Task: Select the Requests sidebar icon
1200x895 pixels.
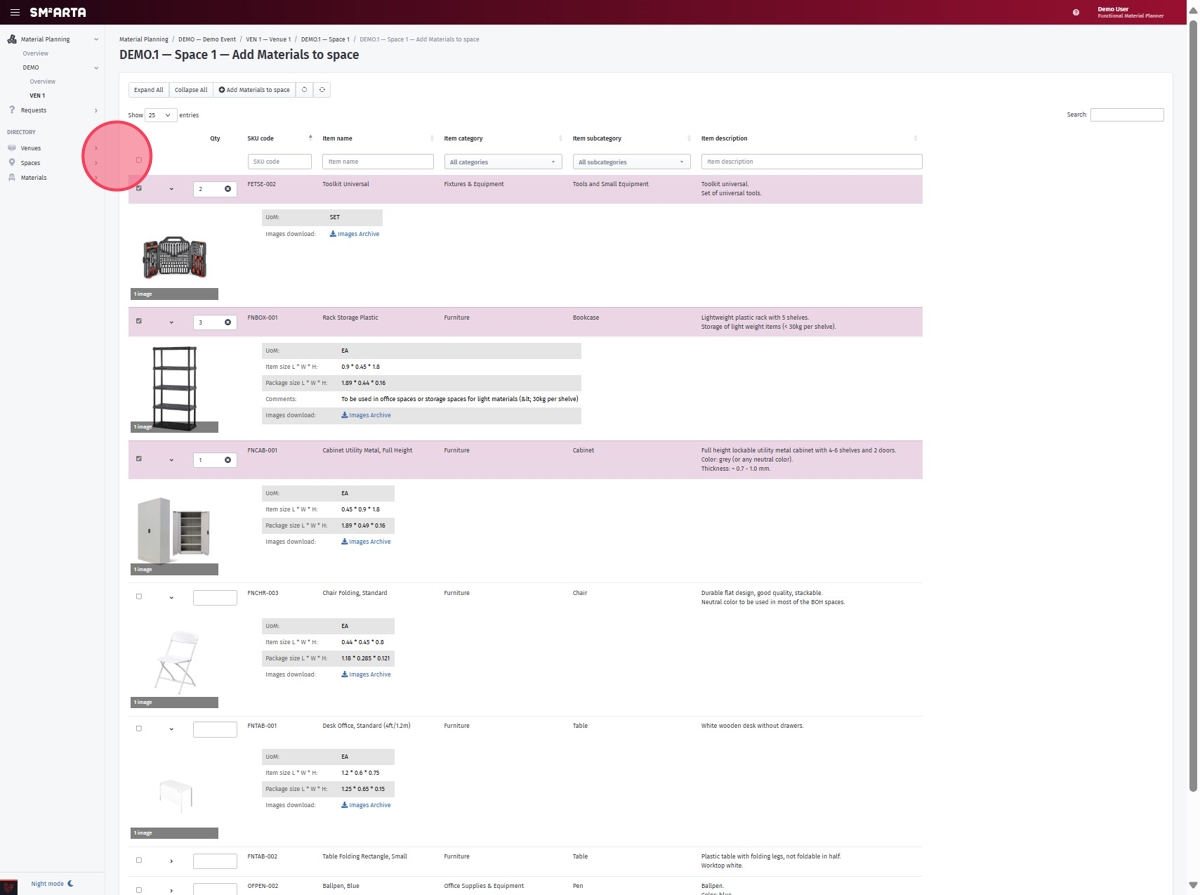Action: [10, 110]
